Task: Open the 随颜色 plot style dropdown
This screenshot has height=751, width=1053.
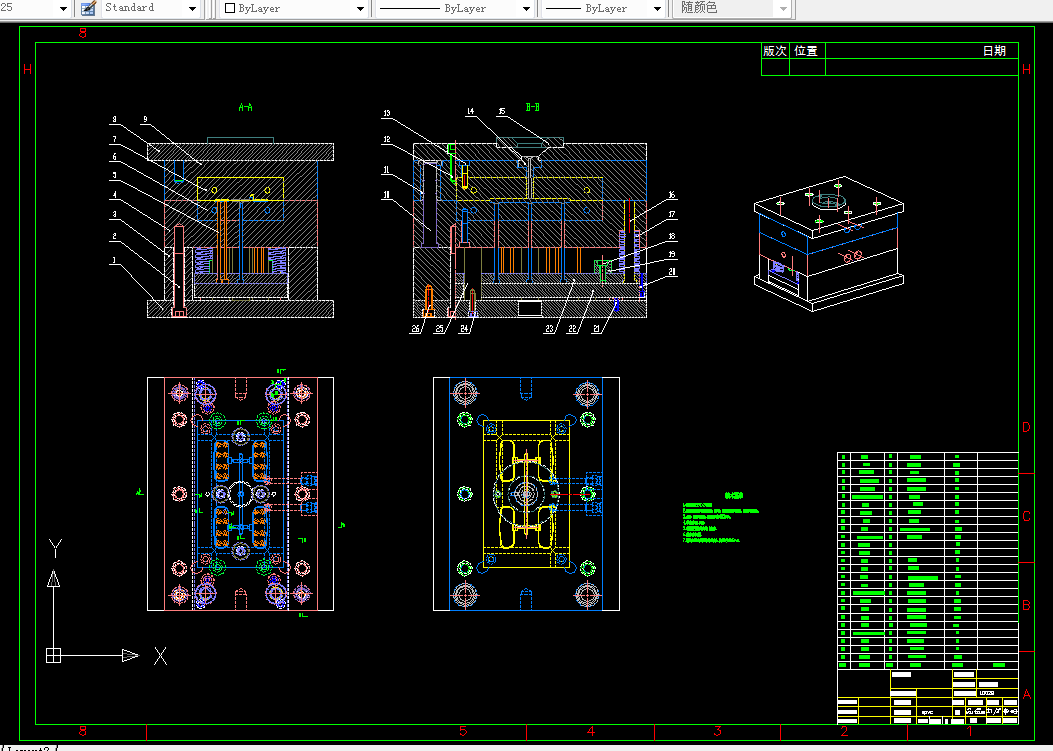Action: [783, 9]
